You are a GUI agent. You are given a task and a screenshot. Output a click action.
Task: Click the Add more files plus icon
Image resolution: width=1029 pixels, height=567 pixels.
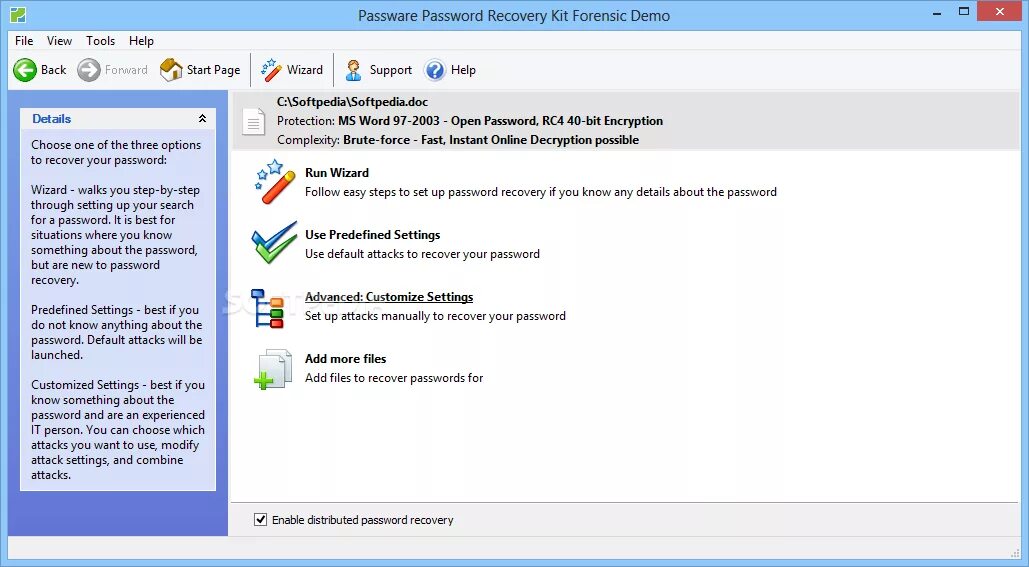click(273, 369)
